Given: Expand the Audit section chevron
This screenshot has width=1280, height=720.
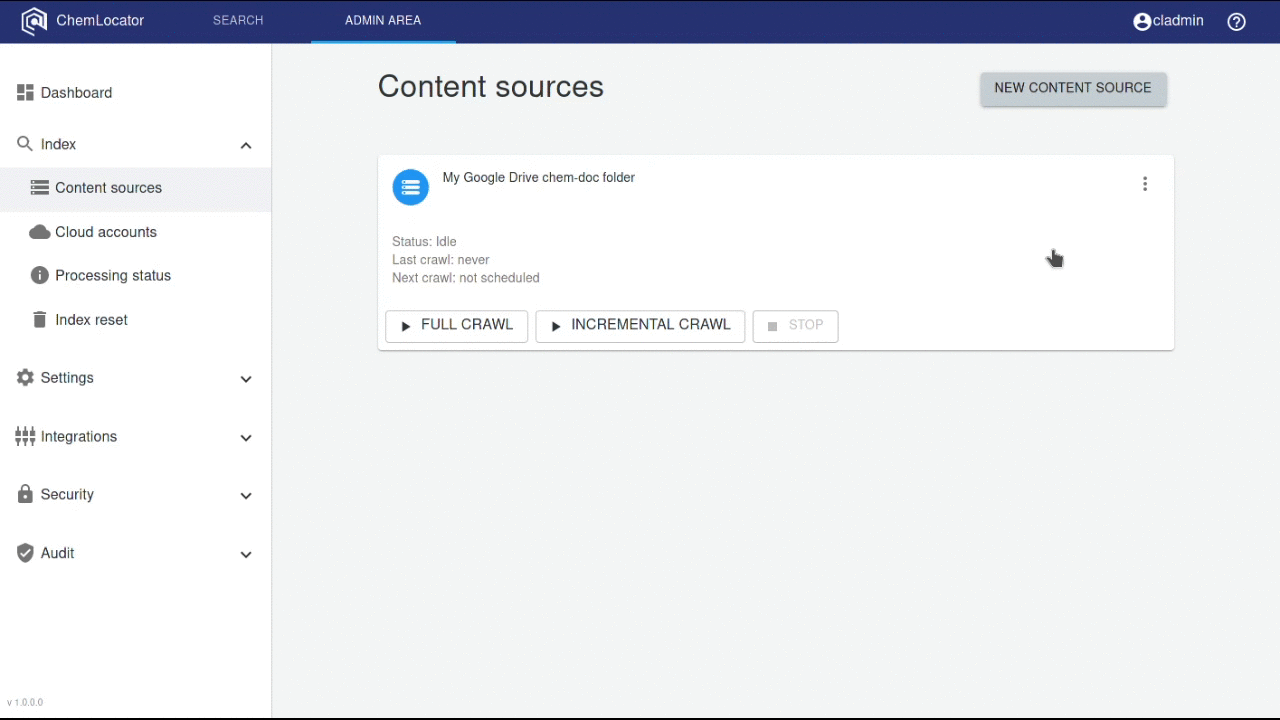Looking at the screenshot, I should 246,555.
